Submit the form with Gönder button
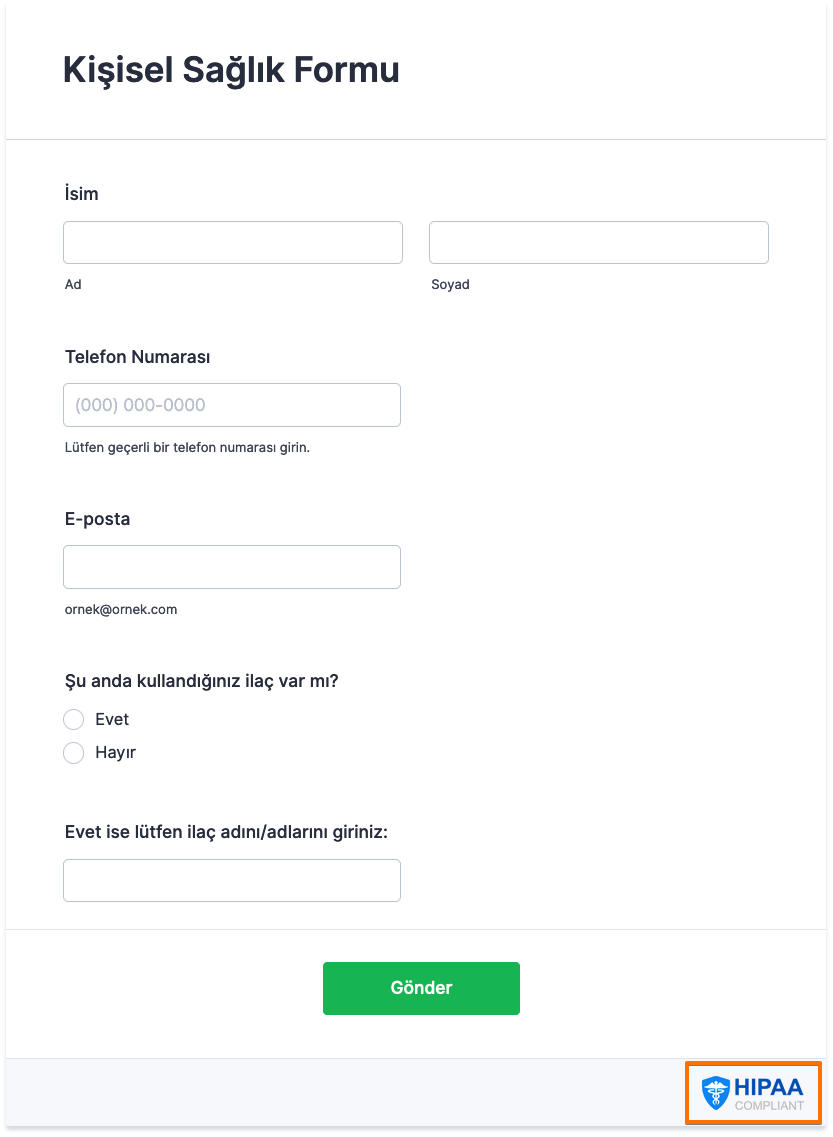Viewport: 833px width, 1137px height. 421,988
